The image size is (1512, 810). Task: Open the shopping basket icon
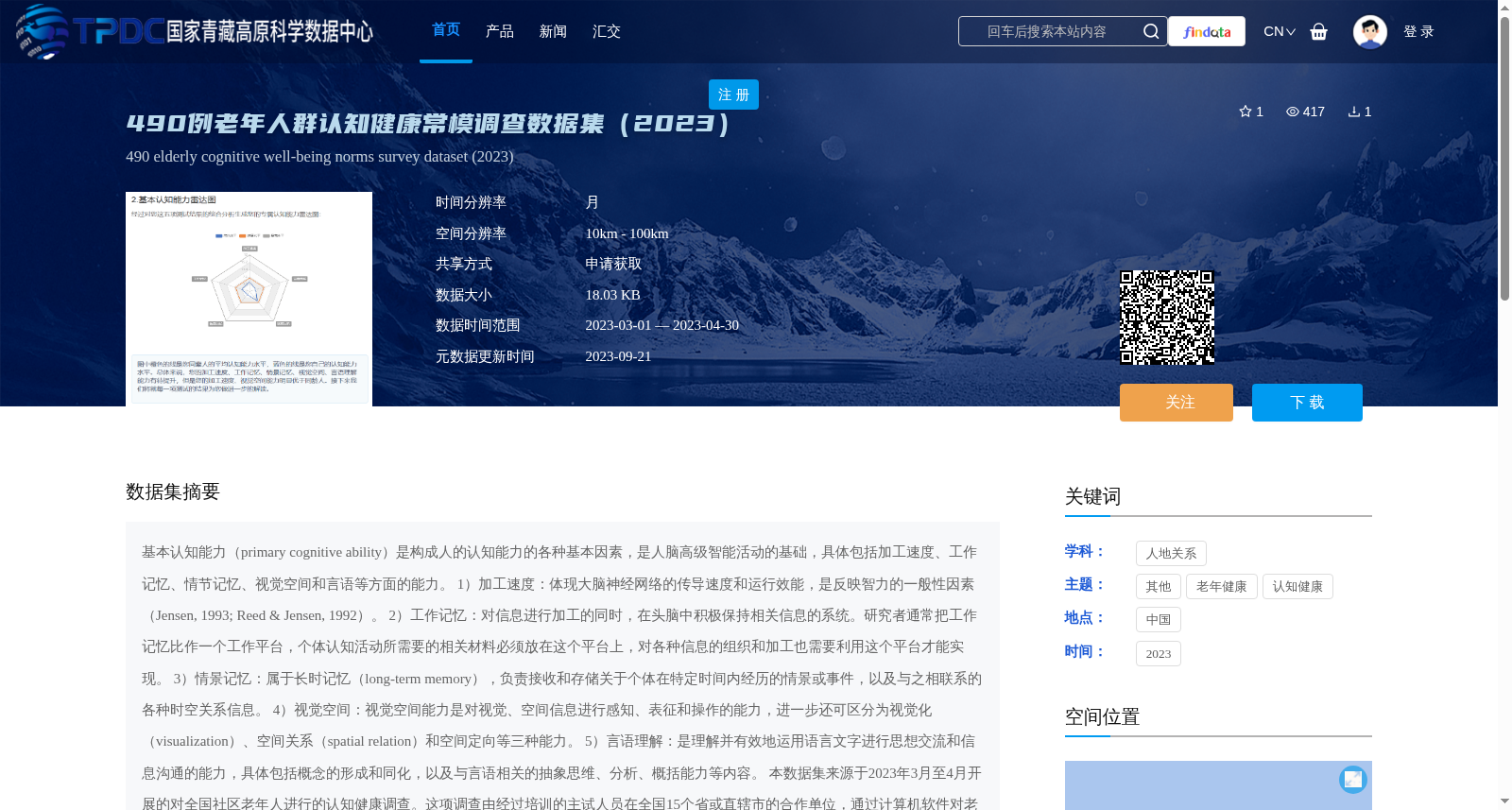(1319, 31)
